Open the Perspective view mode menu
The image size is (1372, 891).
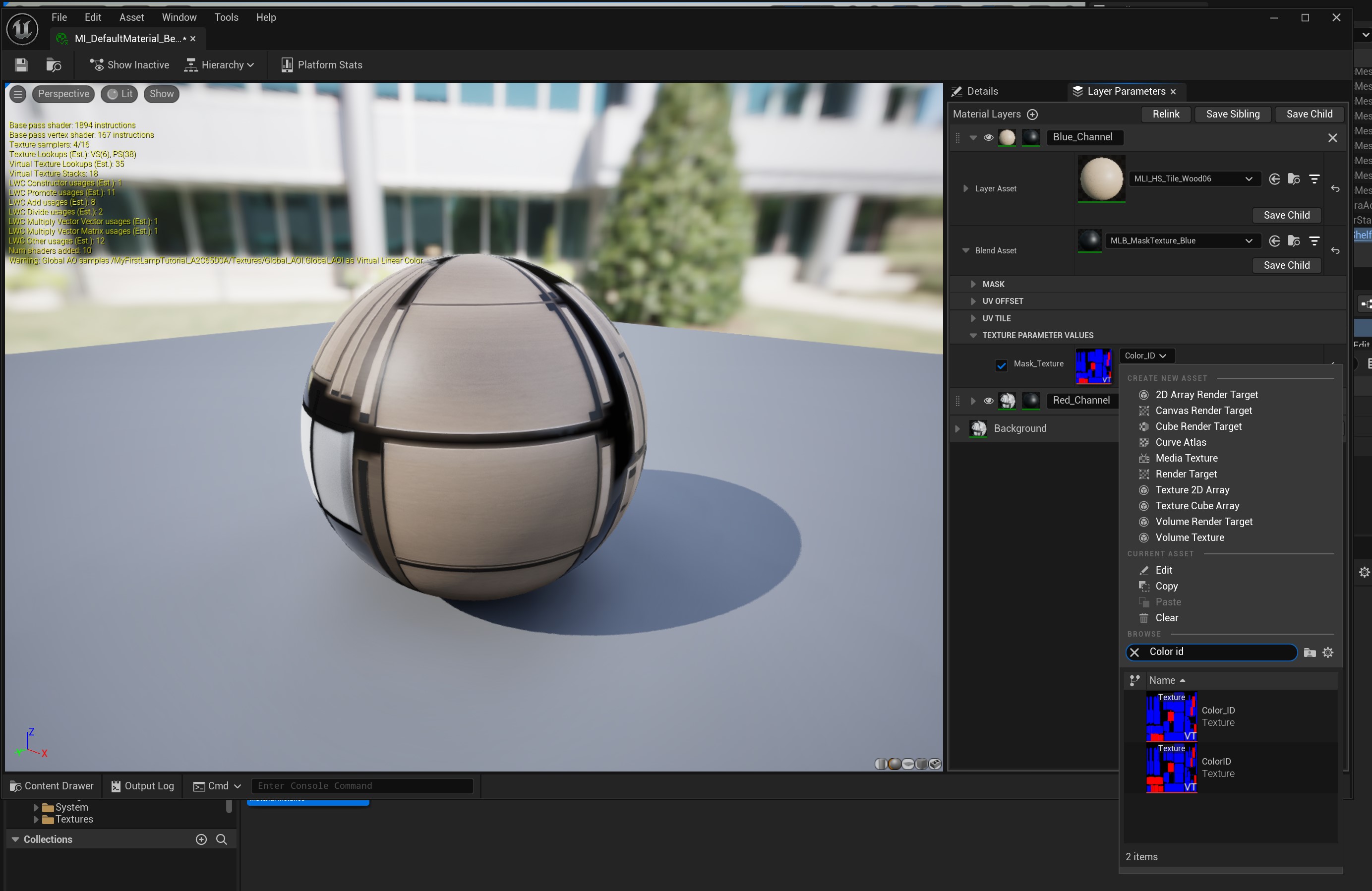[x=63, y=94]
